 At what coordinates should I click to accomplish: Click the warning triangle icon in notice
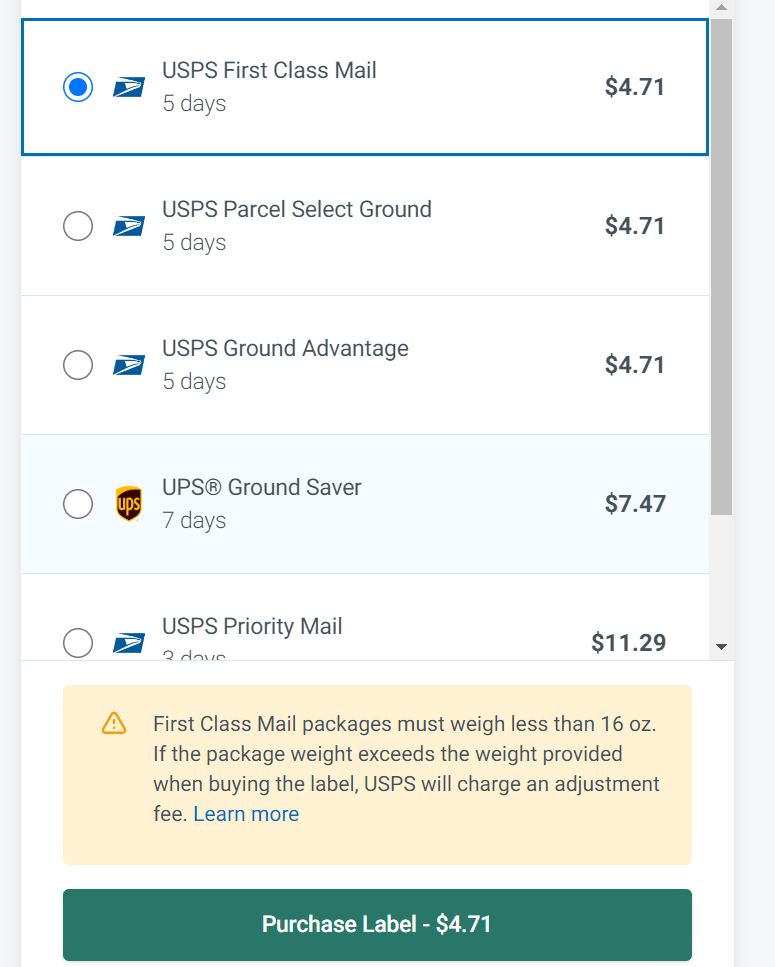tap(114, 723)
